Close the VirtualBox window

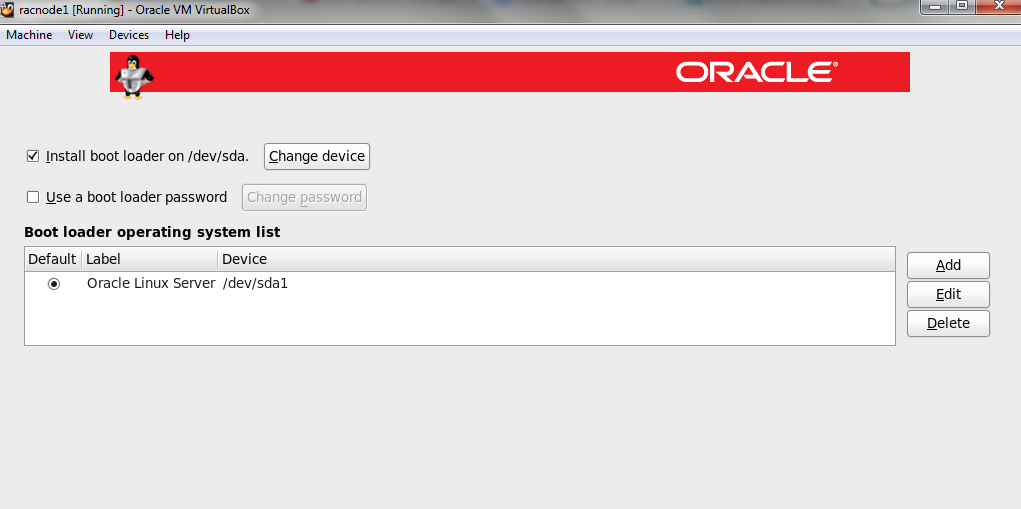point(998,7)
